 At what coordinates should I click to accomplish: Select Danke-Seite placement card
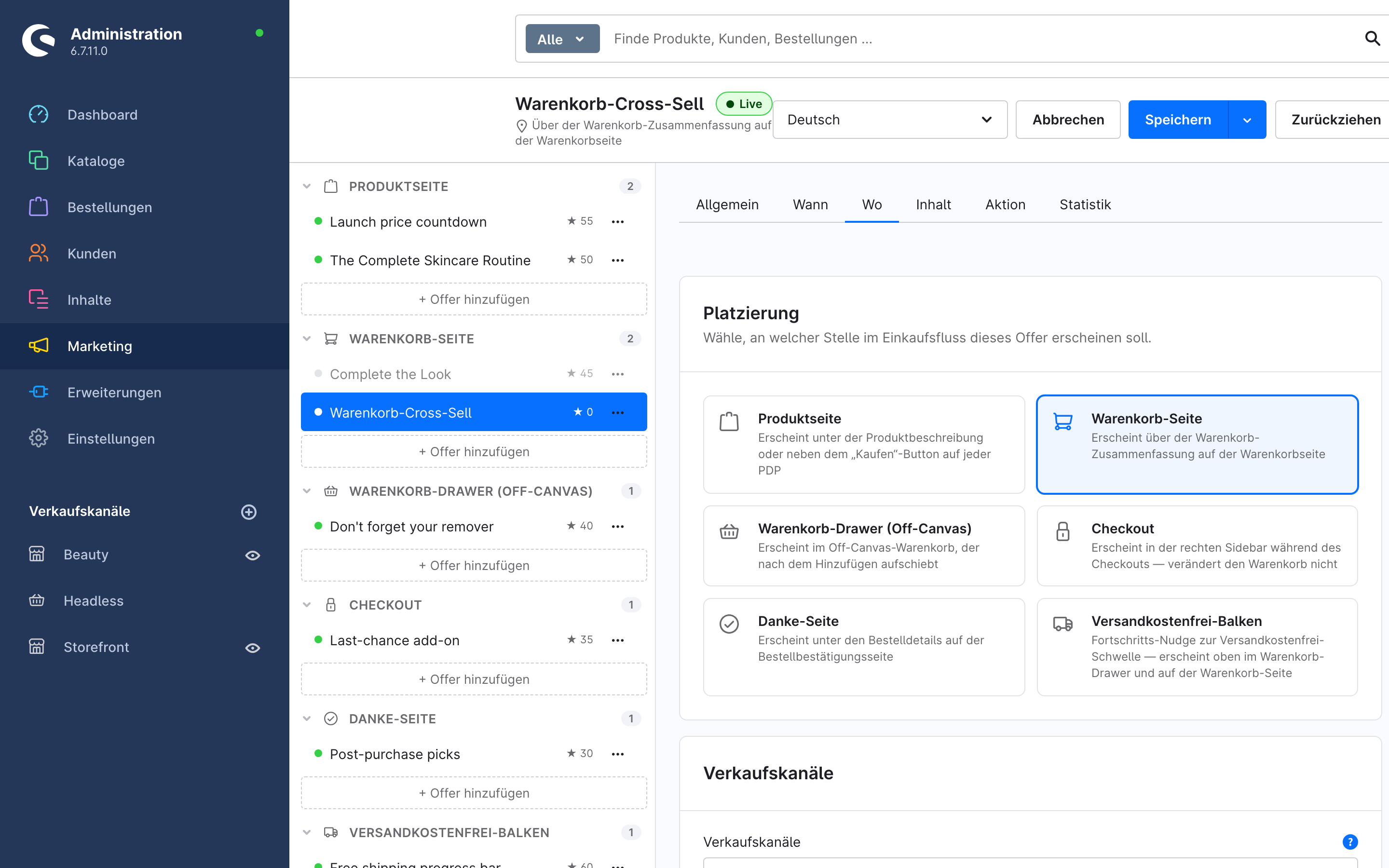point(864,647)
